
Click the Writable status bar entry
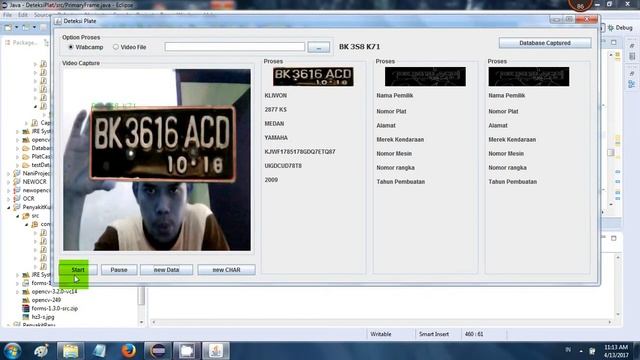coord(380,334)
